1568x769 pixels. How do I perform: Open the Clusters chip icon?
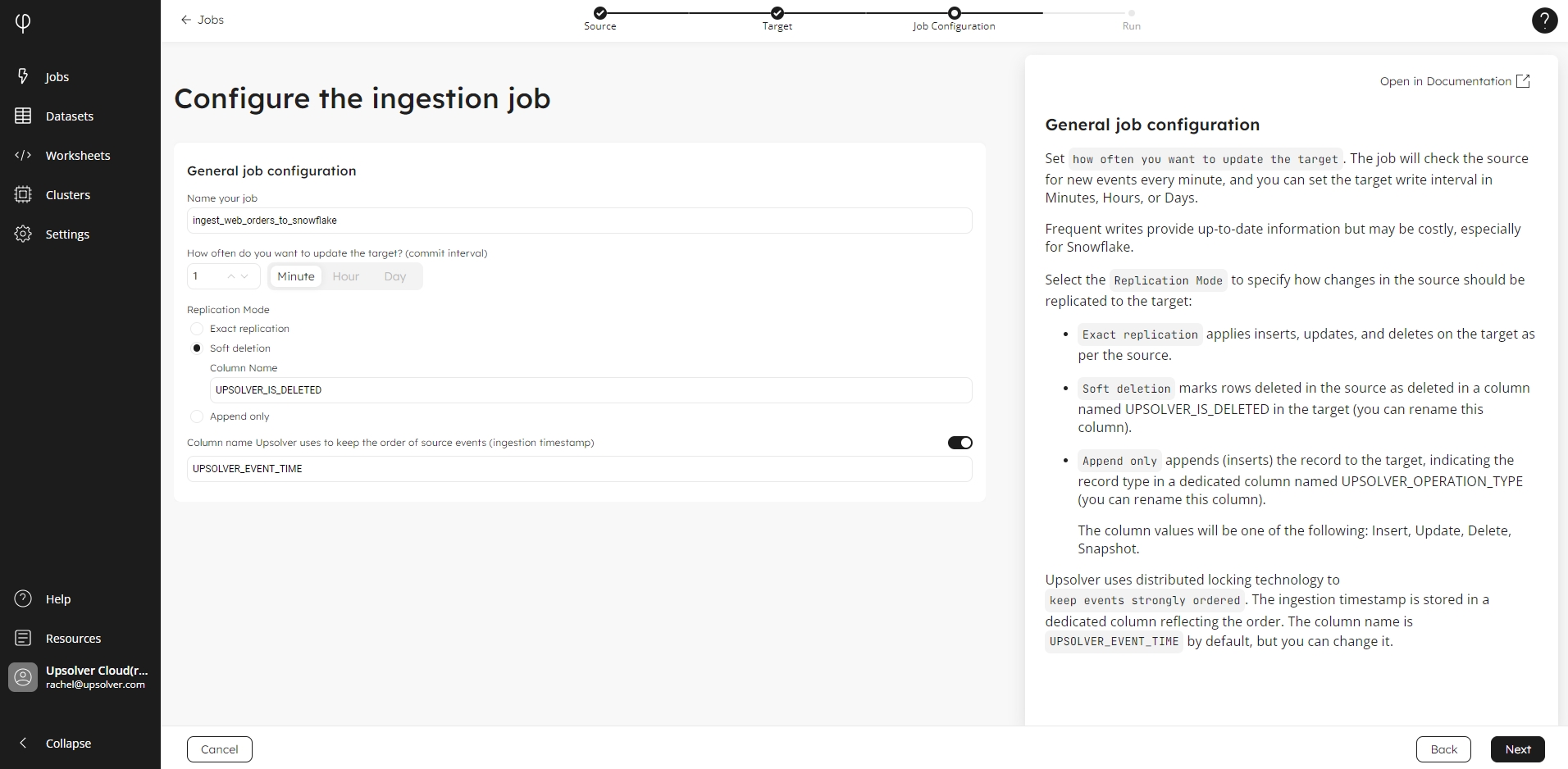(x=23, y=194)
